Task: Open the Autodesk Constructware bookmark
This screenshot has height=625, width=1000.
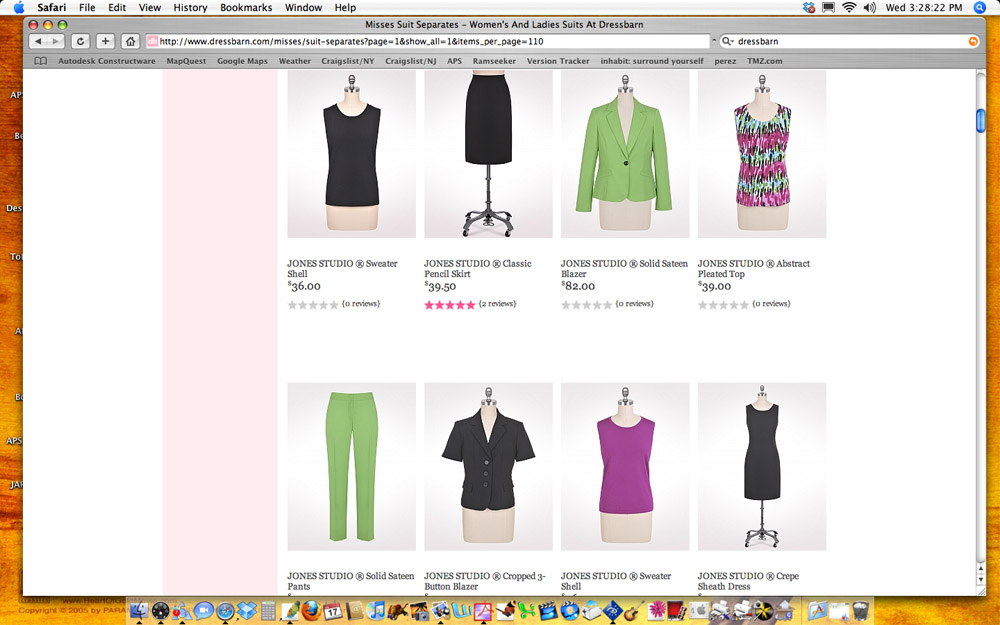Action: click(x=107, y=61)
